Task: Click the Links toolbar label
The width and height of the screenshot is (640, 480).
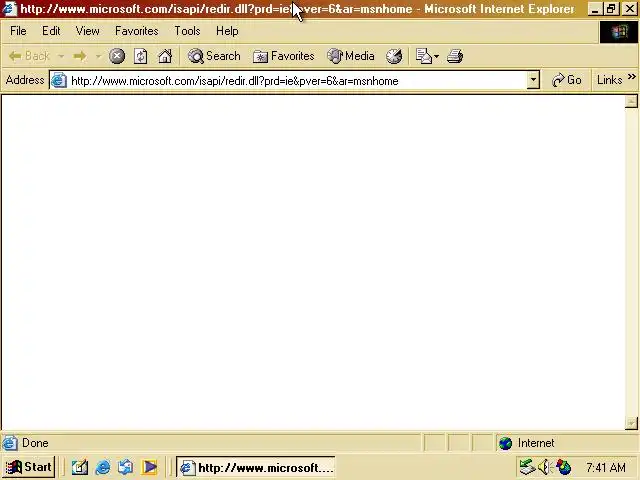Action: 609,80
